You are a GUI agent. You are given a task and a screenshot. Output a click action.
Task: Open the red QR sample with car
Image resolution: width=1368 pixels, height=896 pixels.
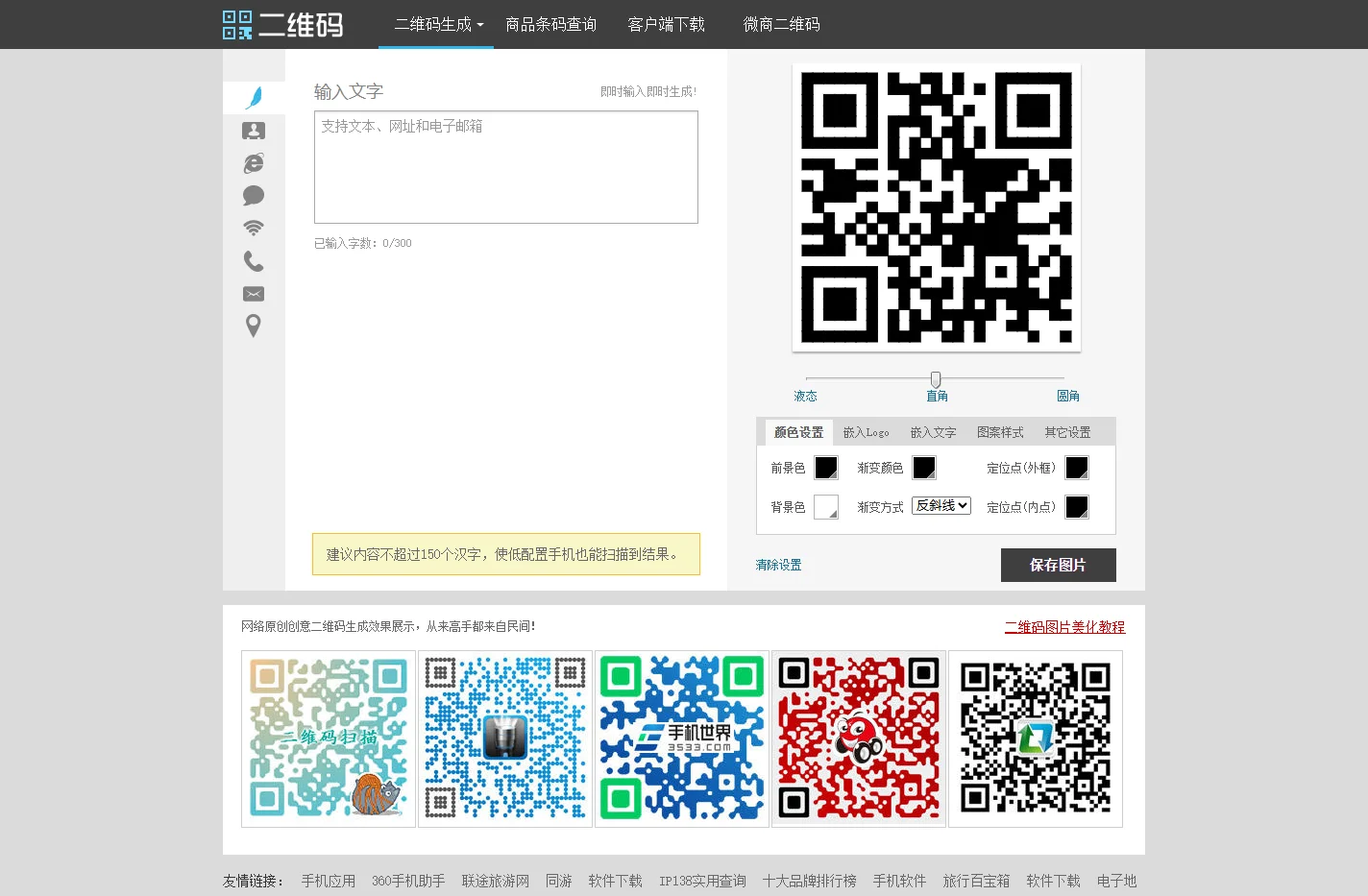(x=859, y=739)
